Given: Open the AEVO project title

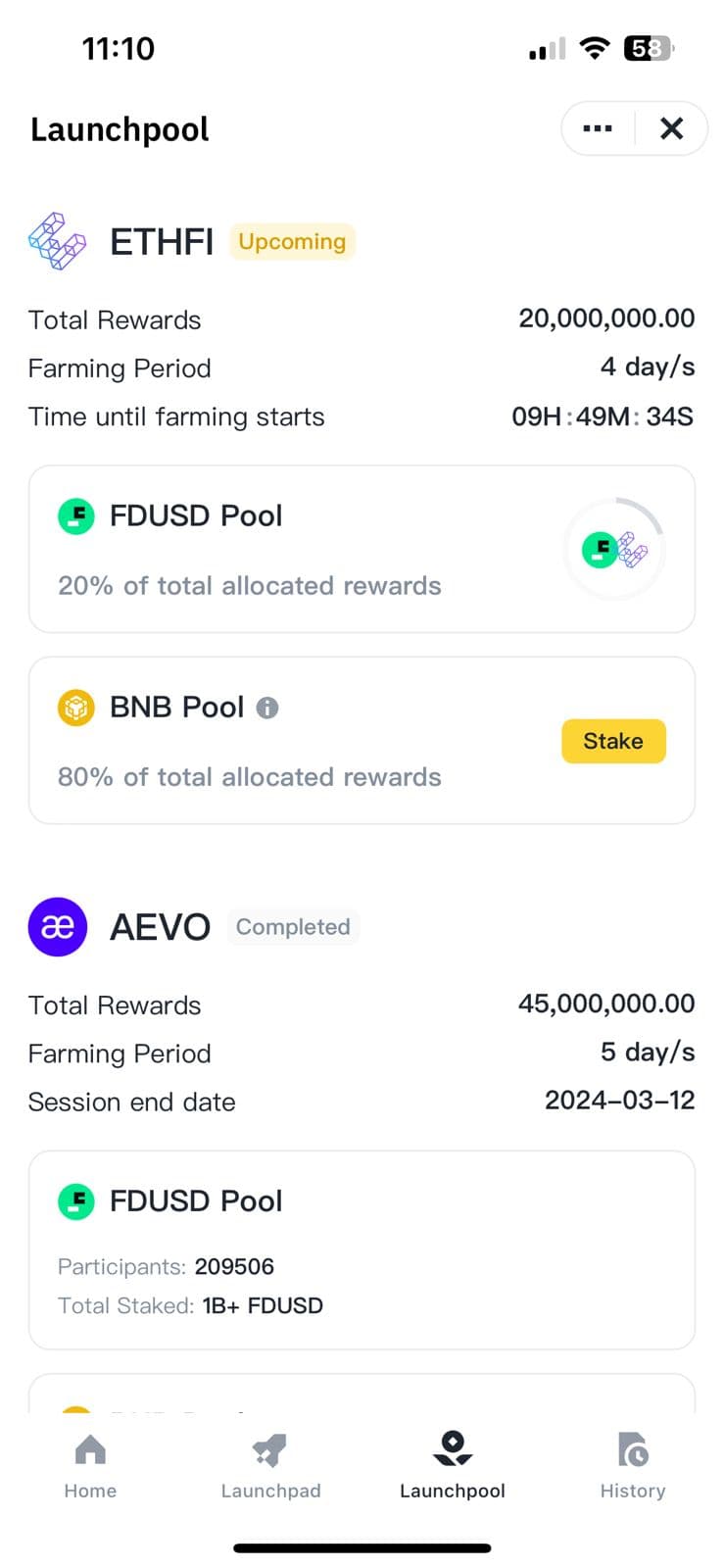Looking at the screenshot, I should tap(160, 927).
